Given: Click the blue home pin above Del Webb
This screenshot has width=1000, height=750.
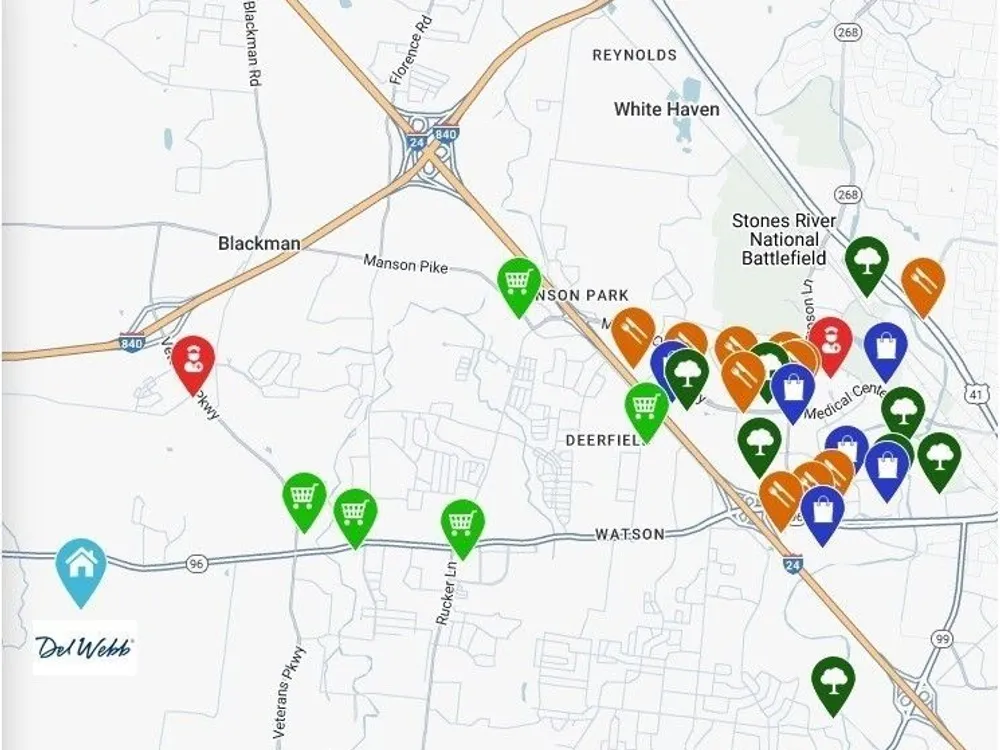Looking at the screenshot, I should [81, 573].
